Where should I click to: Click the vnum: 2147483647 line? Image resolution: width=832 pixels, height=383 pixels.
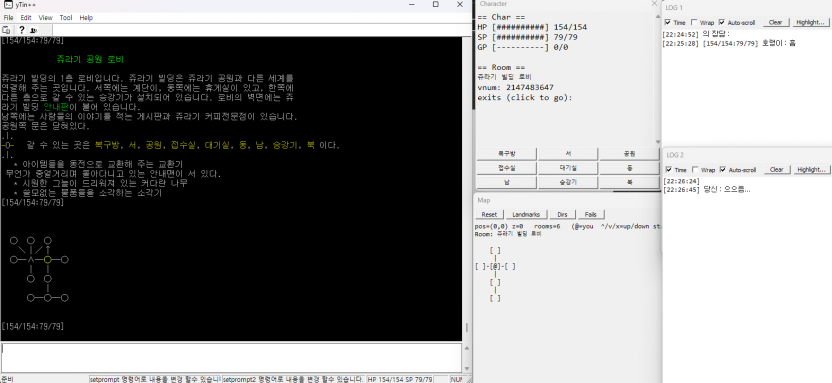[515, 88]
